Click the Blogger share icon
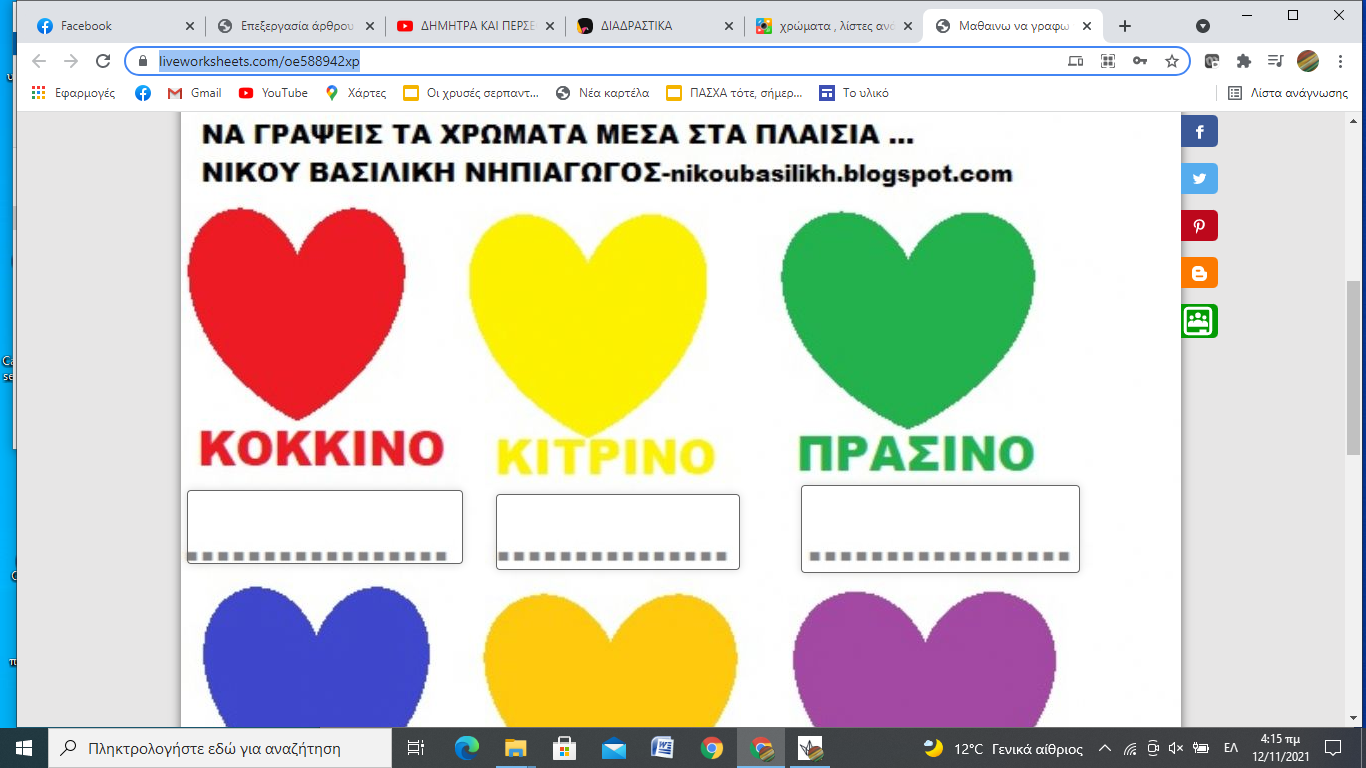The width and height of the screenshot is (1366, 768). [1199, 273]
